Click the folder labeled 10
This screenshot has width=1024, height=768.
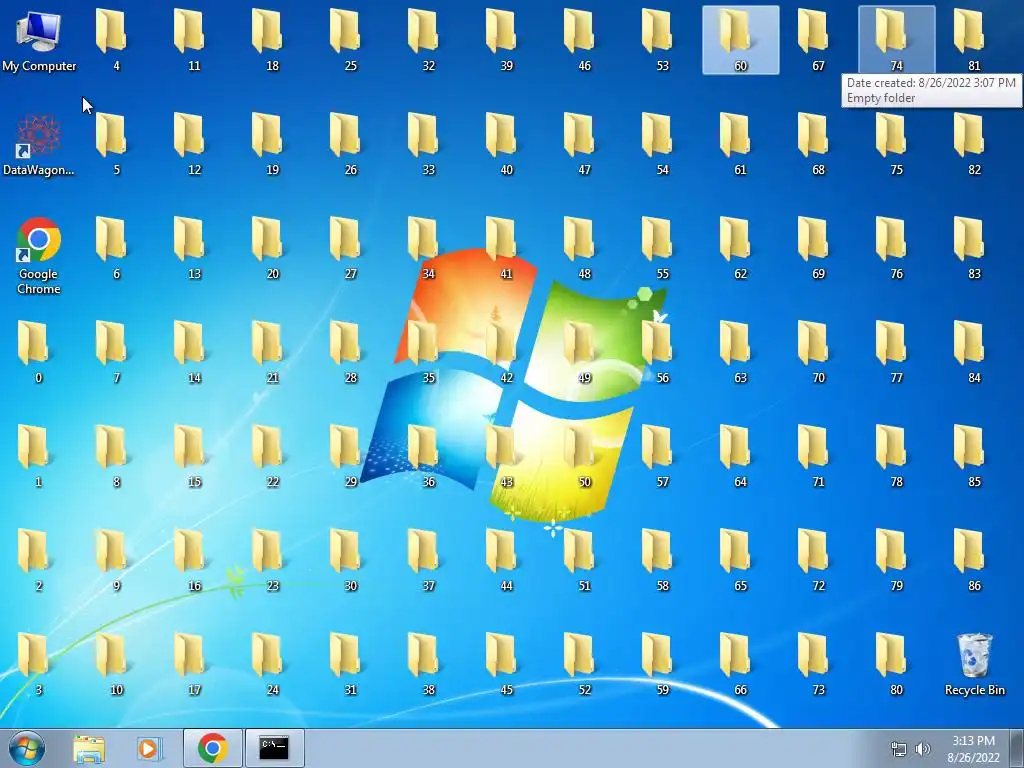pos(116,664)
